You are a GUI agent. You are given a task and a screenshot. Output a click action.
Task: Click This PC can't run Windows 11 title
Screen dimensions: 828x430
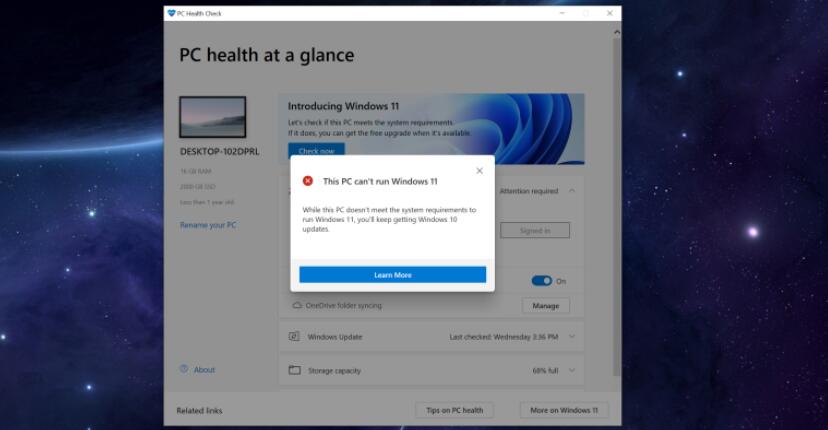(x=380, y=181)
